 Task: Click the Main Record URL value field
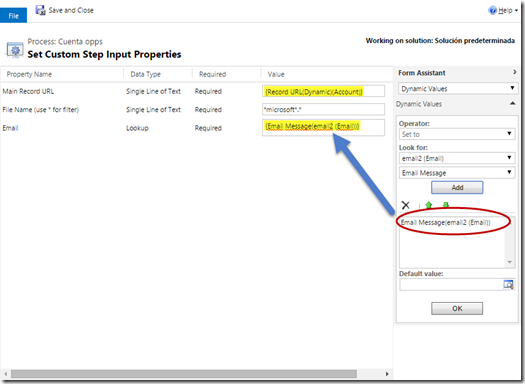323,91
